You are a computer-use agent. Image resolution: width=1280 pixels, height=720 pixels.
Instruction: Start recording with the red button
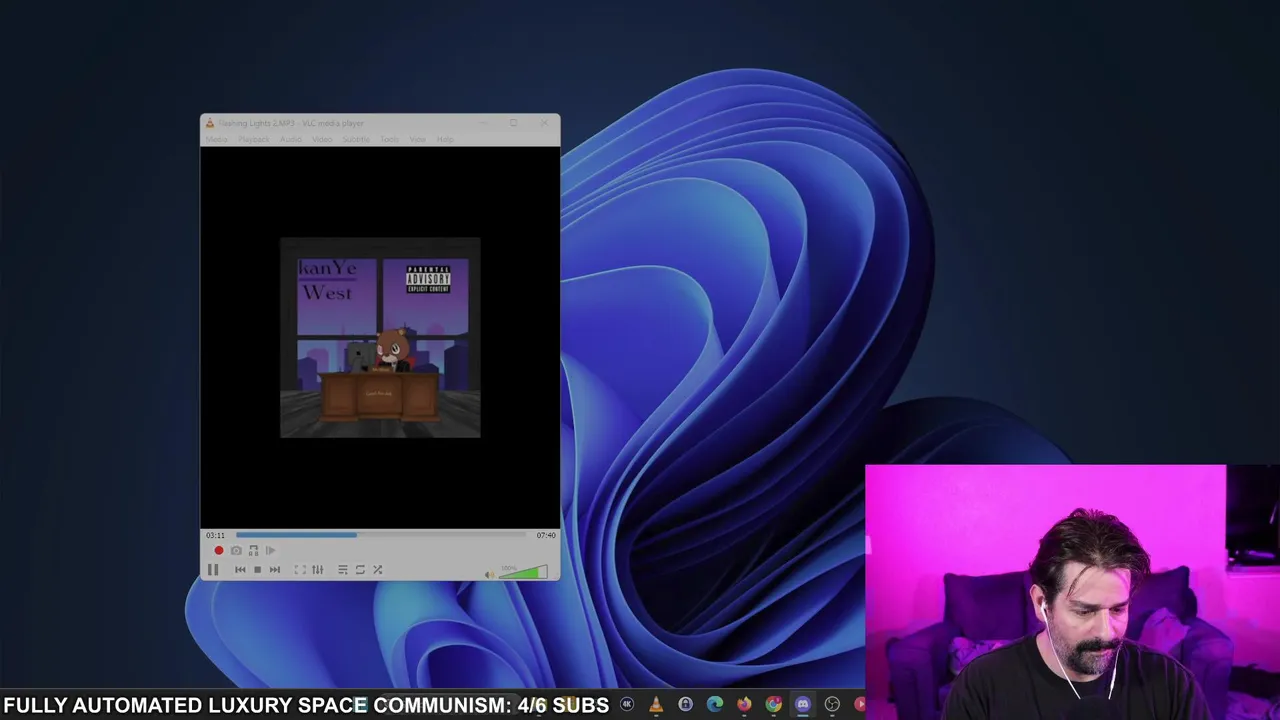(x=219, y=550)
